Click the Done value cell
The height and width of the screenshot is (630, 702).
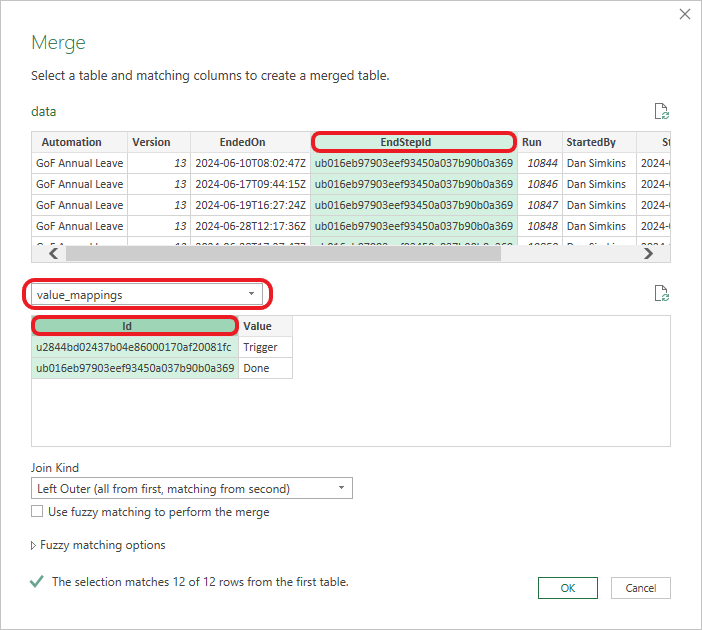pos(265,368)
